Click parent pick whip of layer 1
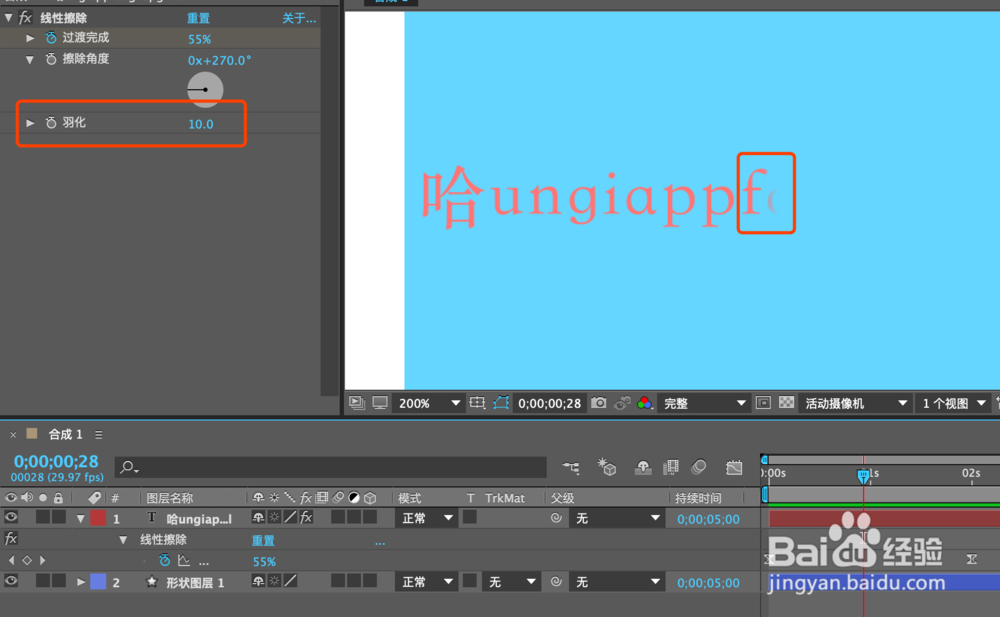1000x617 pixels. [556, 518]
